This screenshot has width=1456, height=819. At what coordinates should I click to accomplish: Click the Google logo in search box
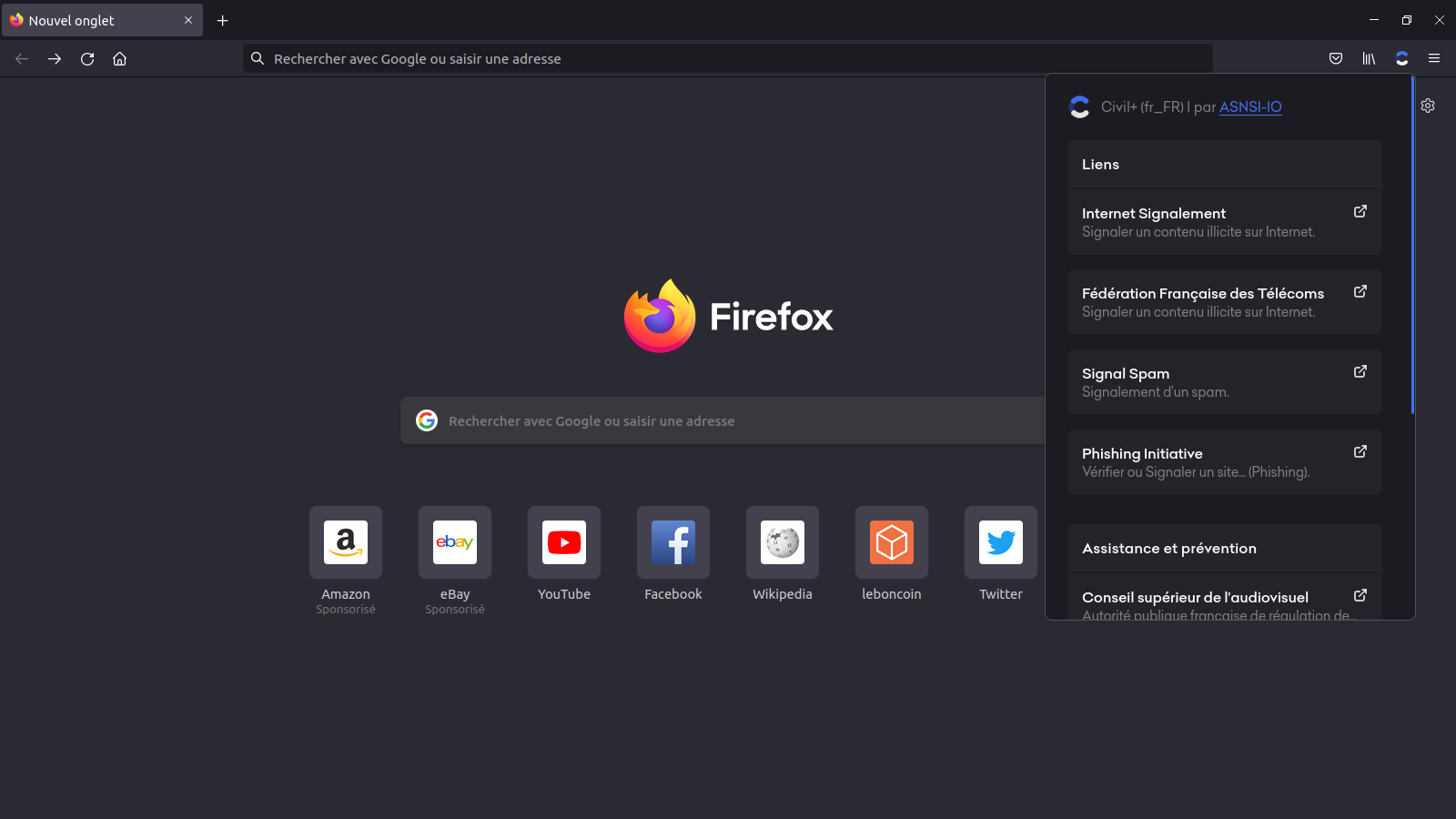pos(427,420)
